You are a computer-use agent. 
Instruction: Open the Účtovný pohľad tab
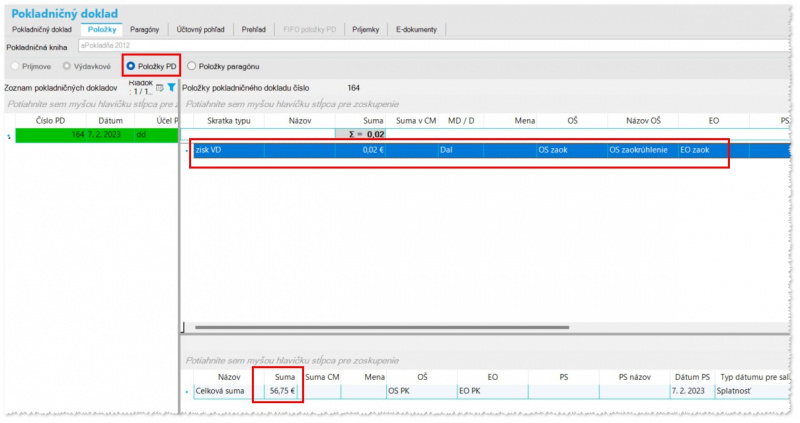coord(201,30)
